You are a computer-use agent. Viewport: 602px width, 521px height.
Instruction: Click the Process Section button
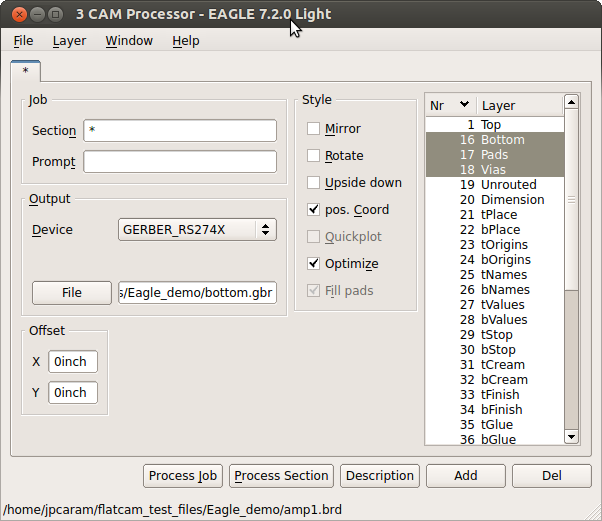pos(281,476)
